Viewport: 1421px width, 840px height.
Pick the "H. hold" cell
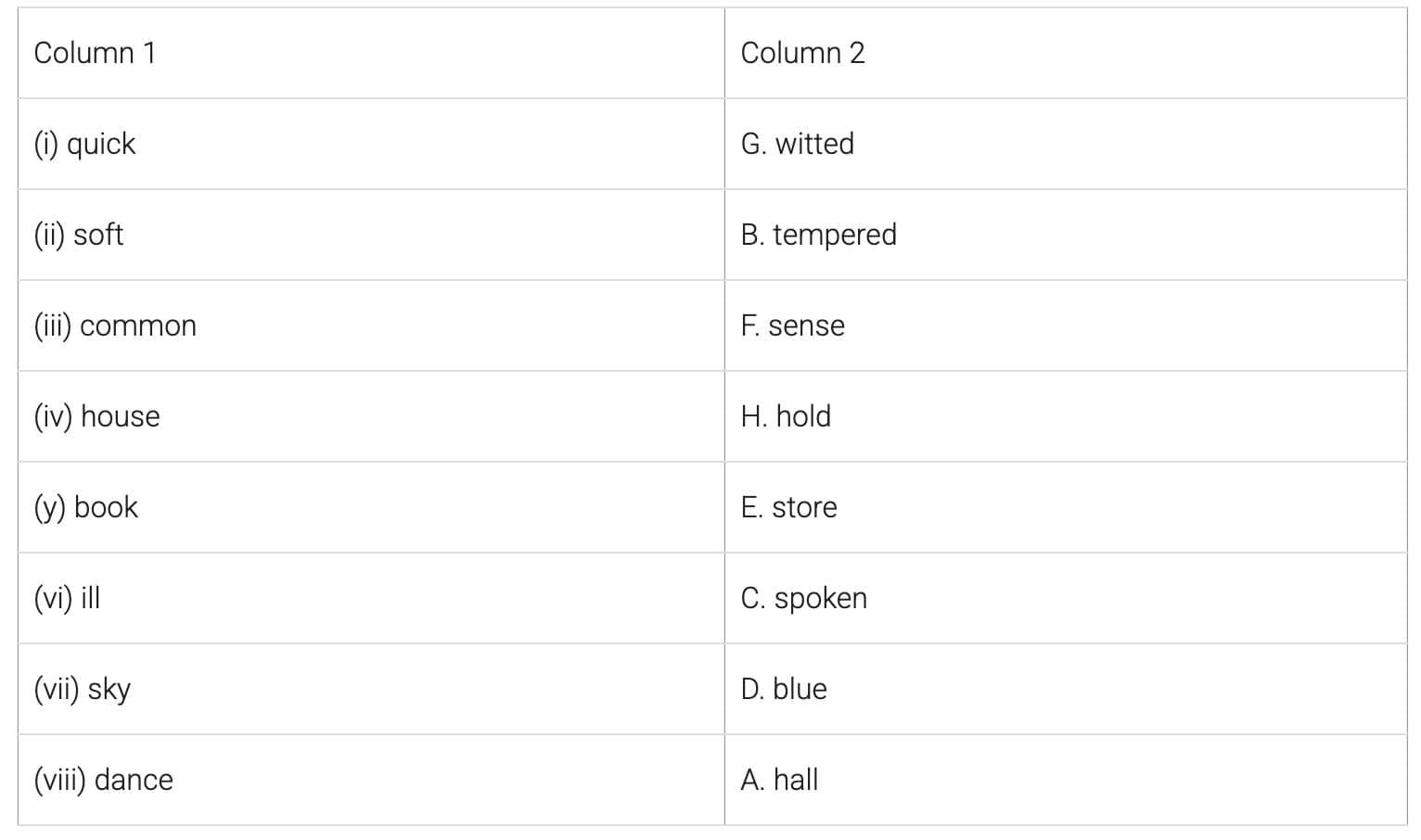(x=786, y=416)
